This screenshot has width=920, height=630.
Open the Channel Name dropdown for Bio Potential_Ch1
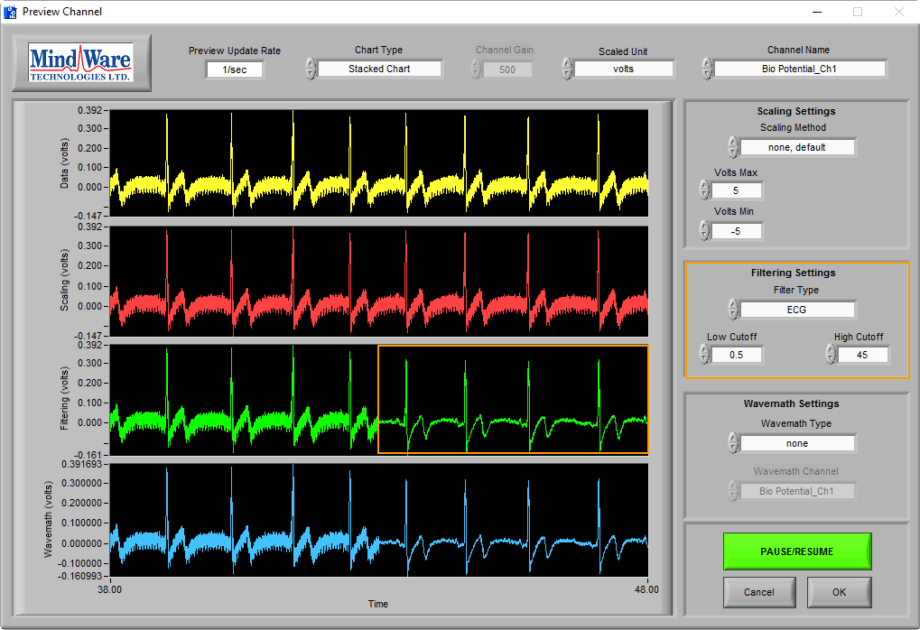798,68
